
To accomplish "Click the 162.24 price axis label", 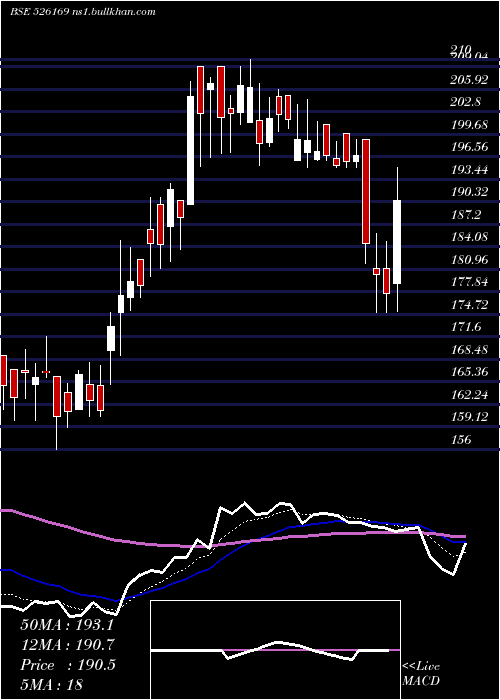I will tap(469, 395).
